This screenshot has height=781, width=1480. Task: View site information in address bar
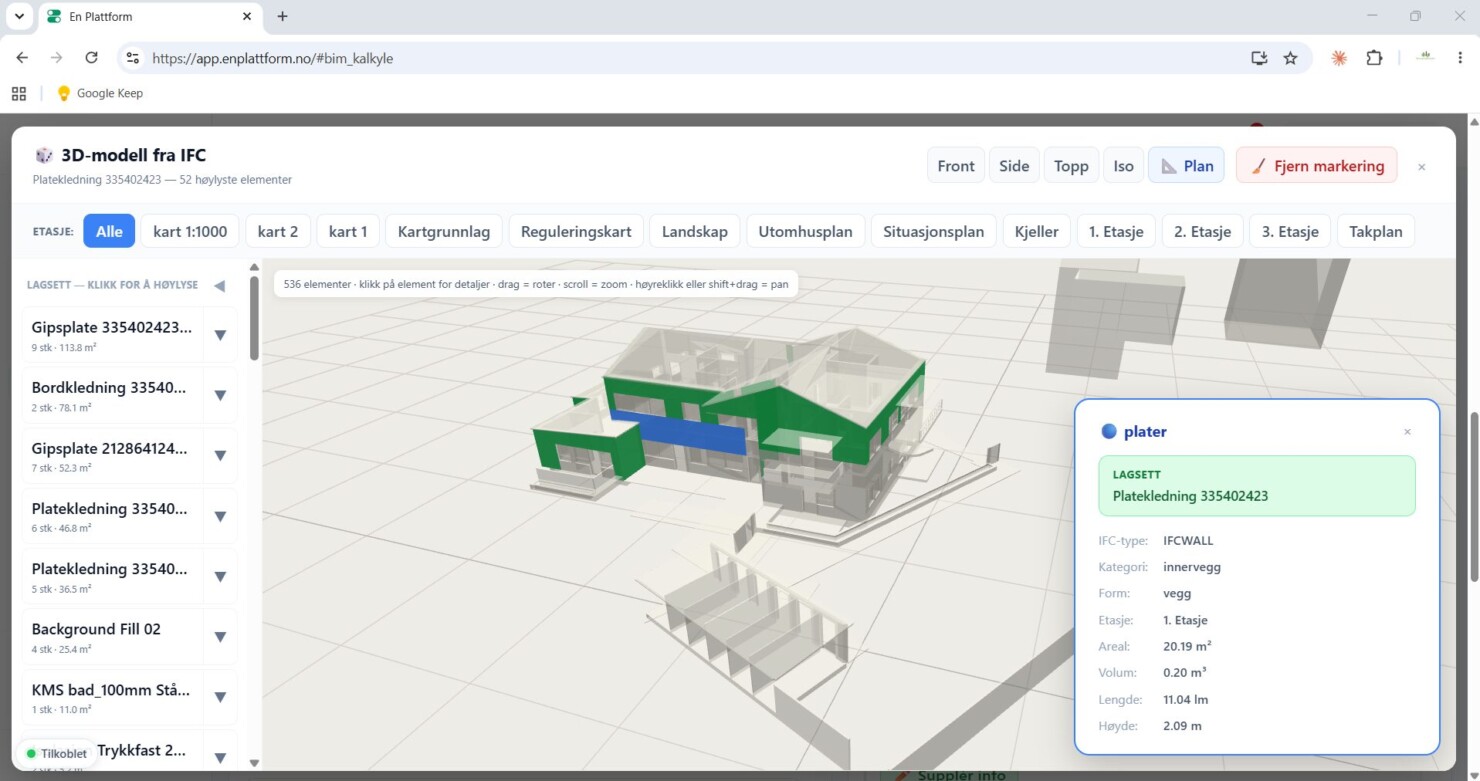click(x=133, y=58)
